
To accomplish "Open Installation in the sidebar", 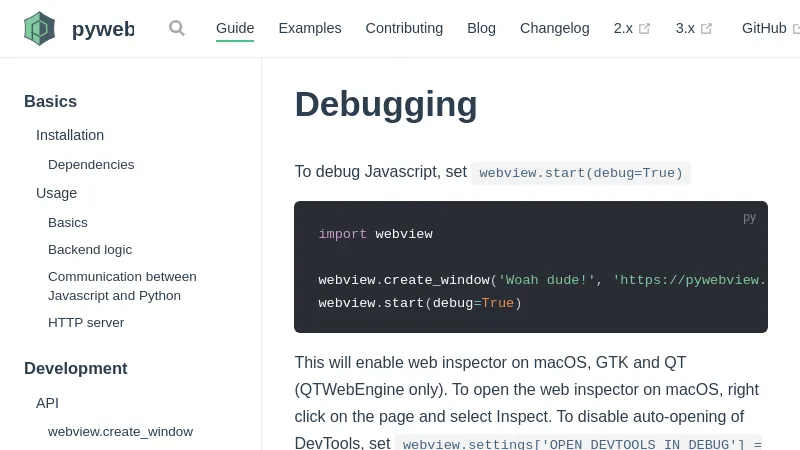I will coord(70,135).
